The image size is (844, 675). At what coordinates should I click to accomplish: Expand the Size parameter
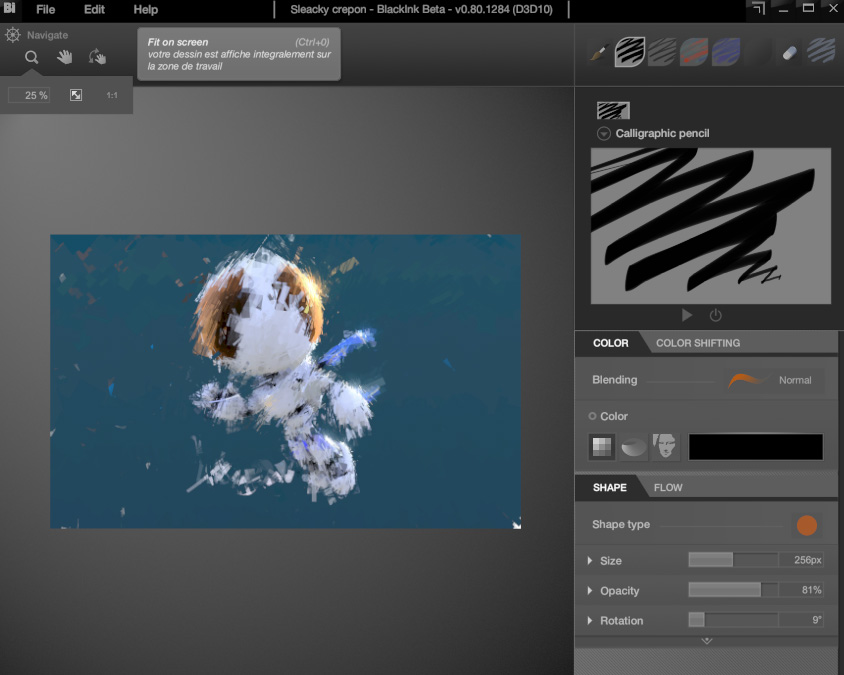click(590, 560)
